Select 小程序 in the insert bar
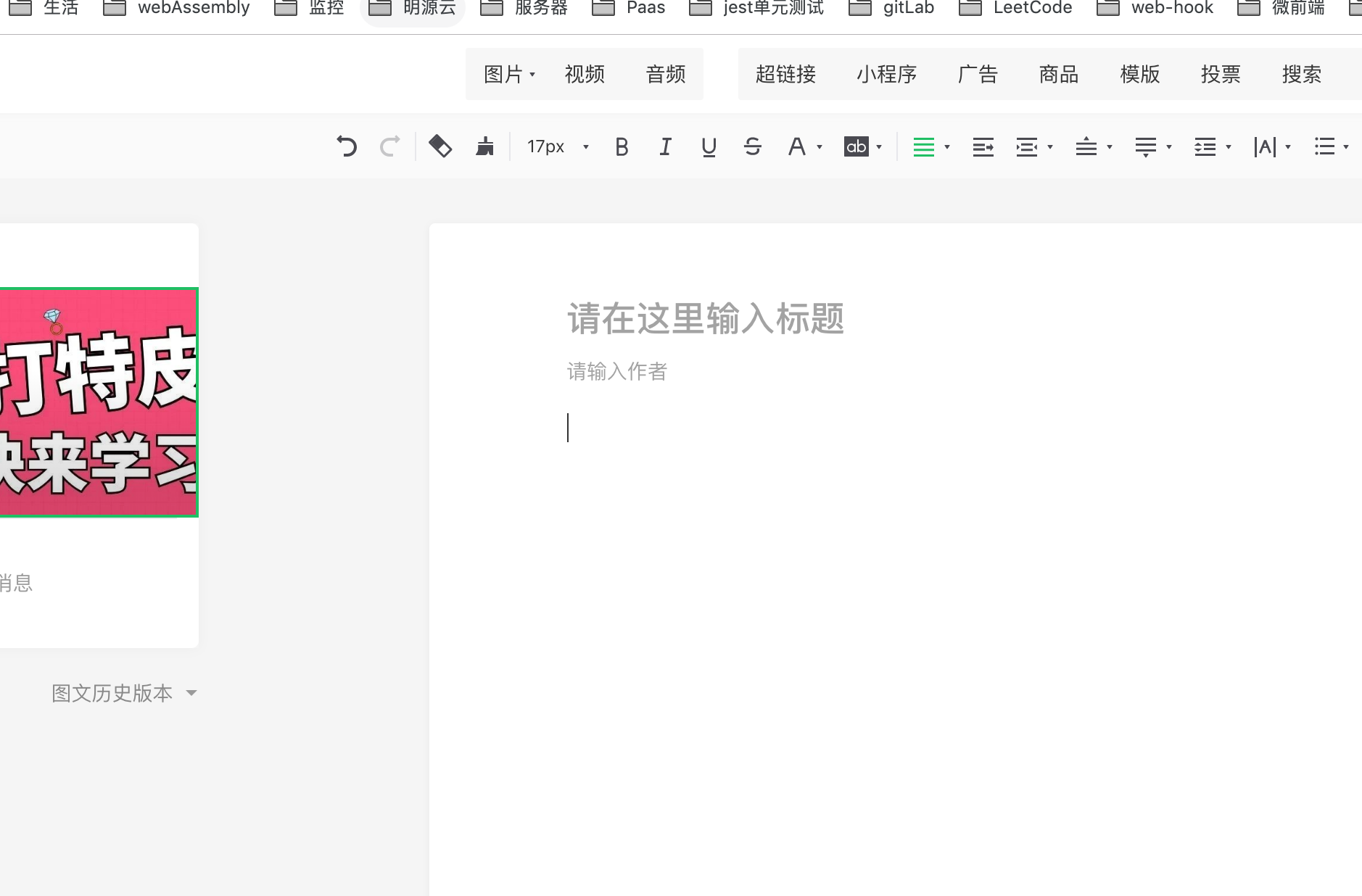The image size is (1362, 896). coord(886,74)
